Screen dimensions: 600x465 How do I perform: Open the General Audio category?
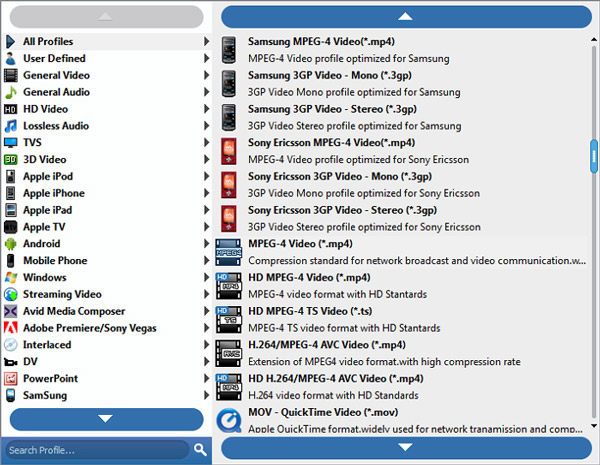(x=107, y=92)
